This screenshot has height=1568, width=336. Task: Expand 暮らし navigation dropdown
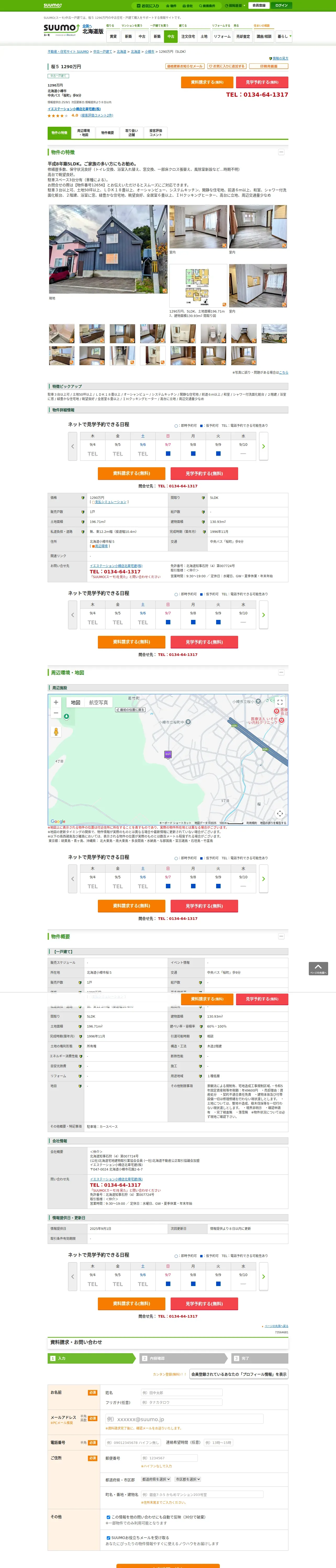click(284, 37)
